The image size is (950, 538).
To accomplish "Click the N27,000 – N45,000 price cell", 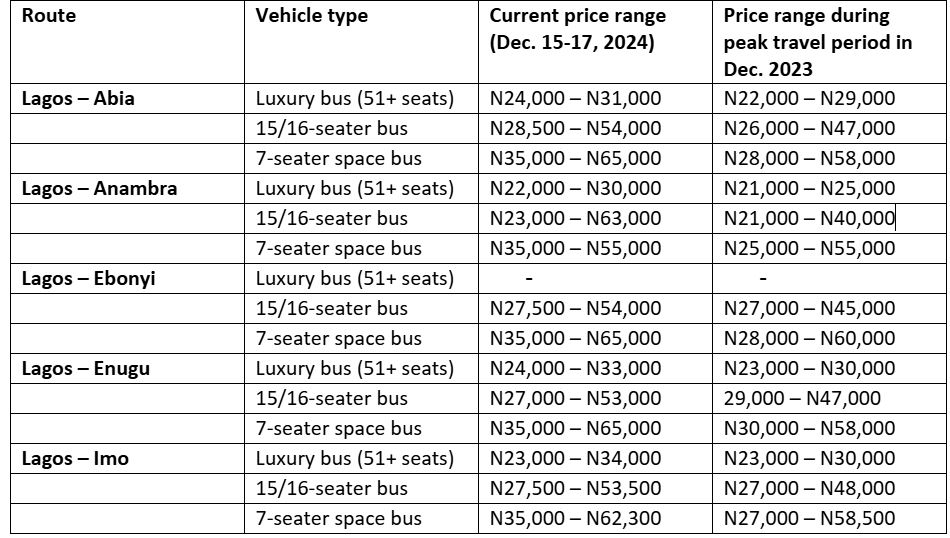I will coord(809,308).
